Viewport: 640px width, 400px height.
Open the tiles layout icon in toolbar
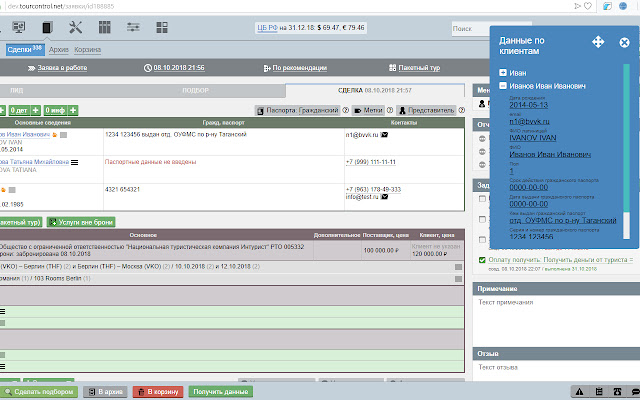tap(162, 27)
